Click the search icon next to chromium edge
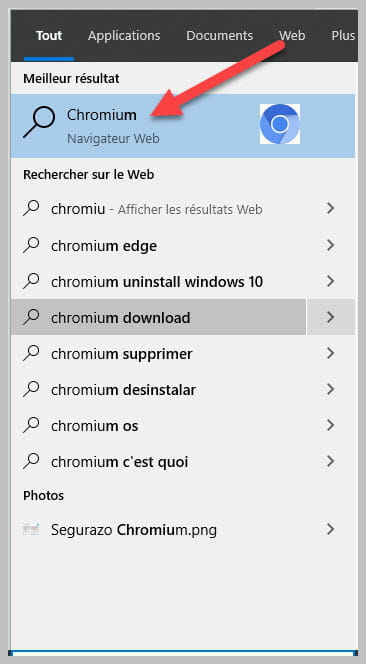This screenshot has height=664, width=366. [31, 245]
